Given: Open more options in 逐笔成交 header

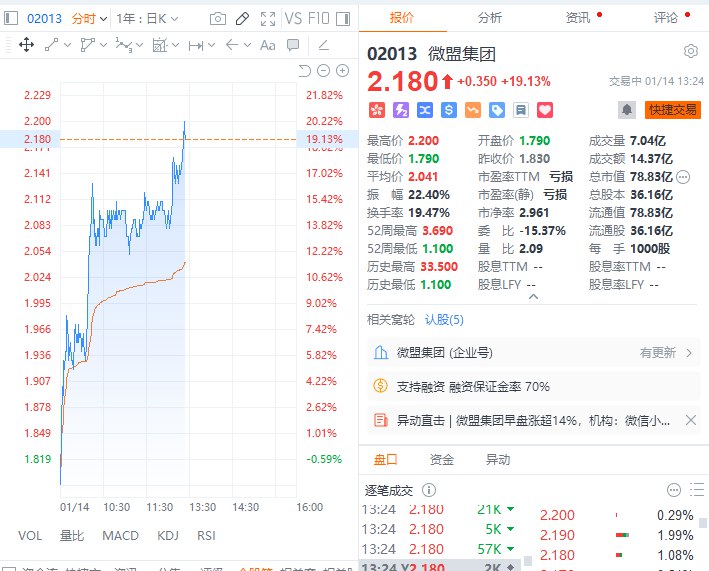Looking at the screenshot, I should tap(674, 490).
